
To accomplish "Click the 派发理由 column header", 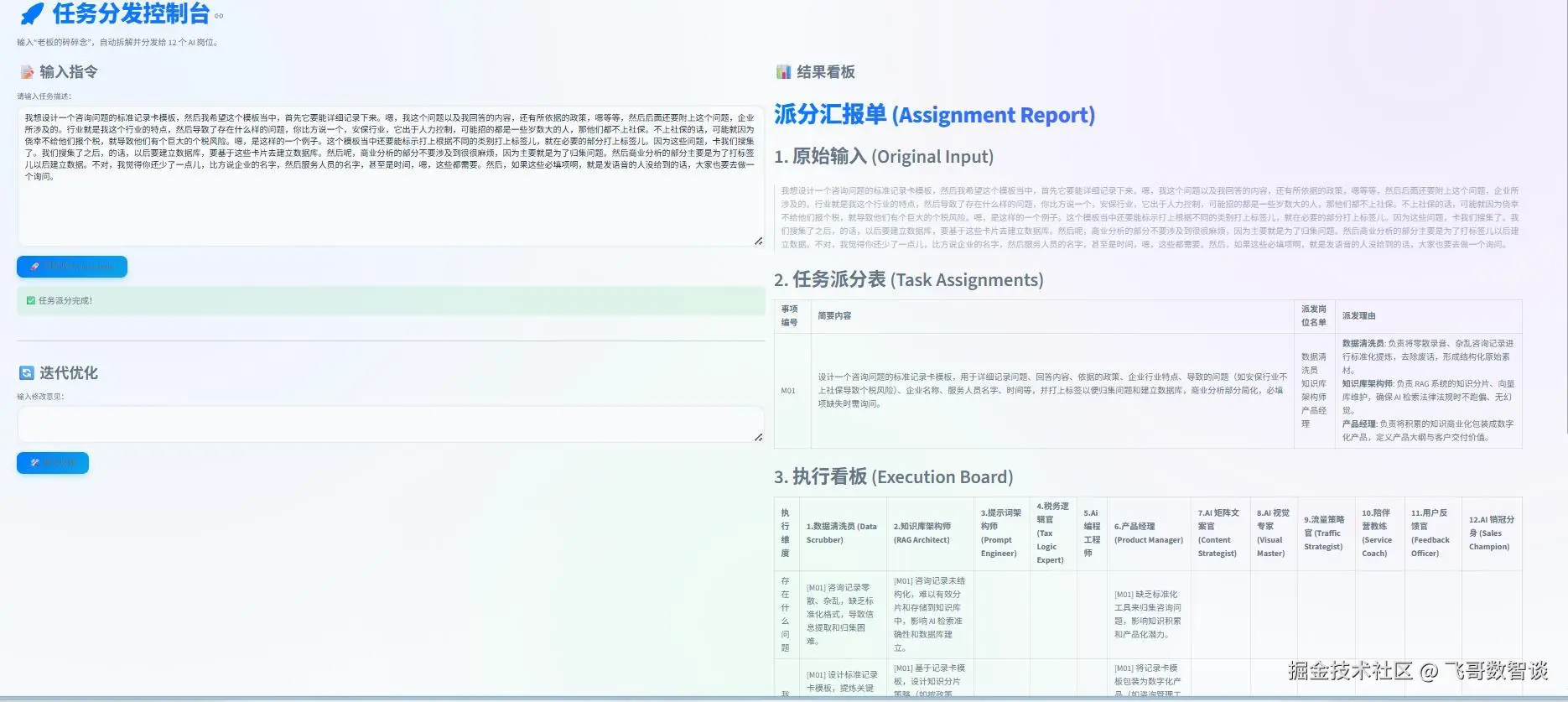I will tap(1358, 316).
